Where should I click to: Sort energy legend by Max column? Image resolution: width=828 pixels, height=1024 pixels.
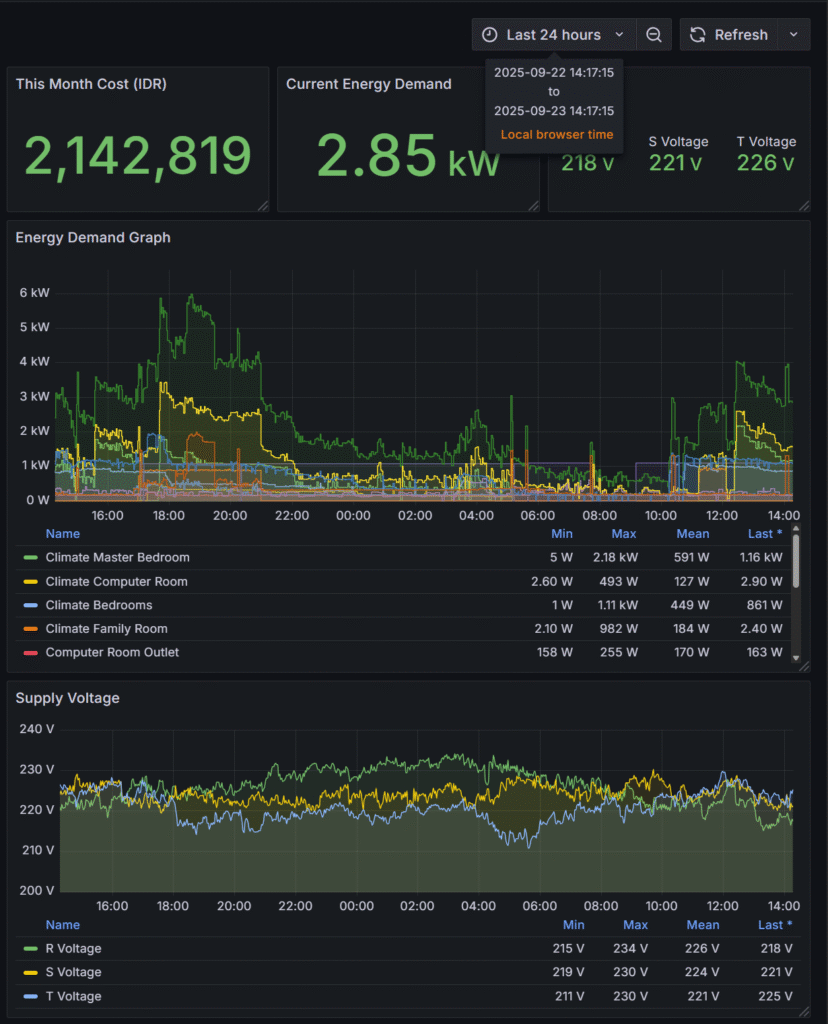623,534
